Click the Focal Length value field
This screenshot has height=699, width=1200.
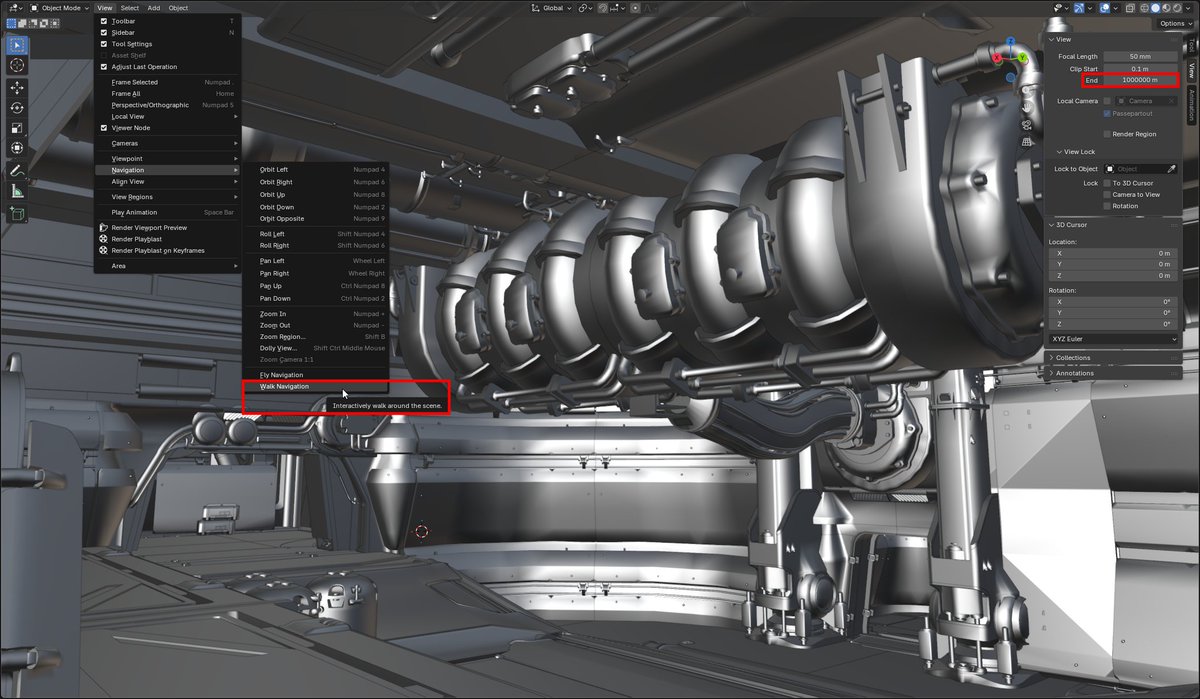1141,56
